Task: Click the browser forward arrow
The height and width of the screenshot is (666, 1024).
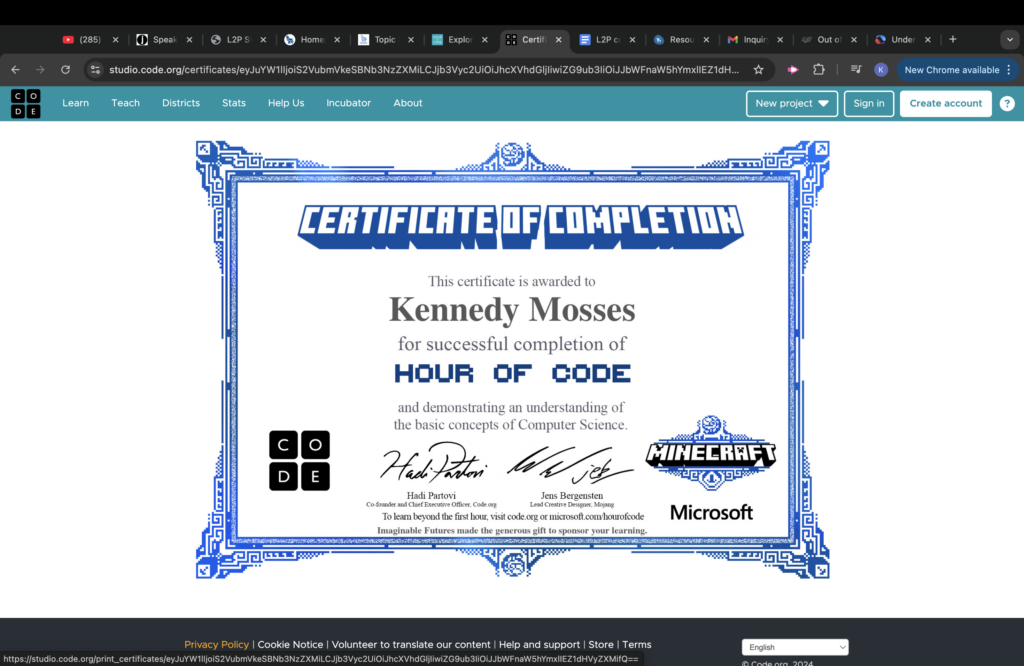Action: pos(40,70)
